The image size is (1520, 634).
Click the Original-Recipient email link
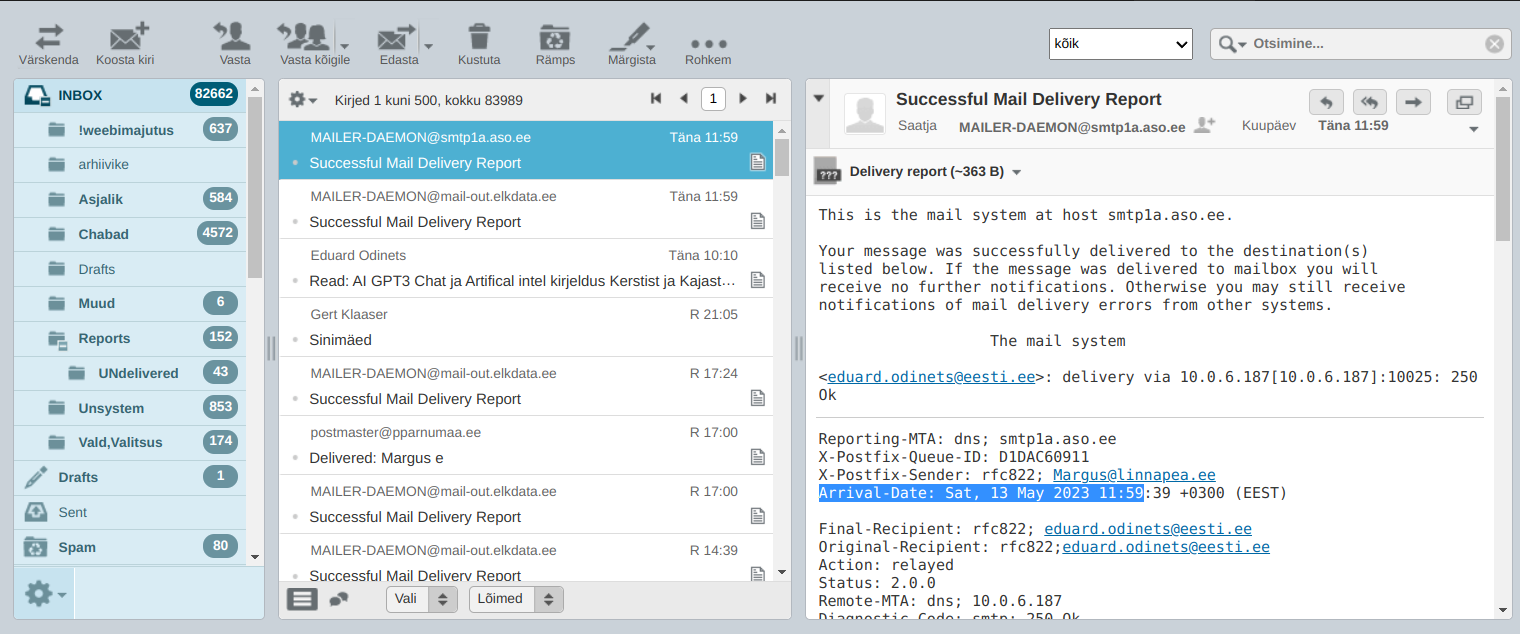pos(1166,547)
